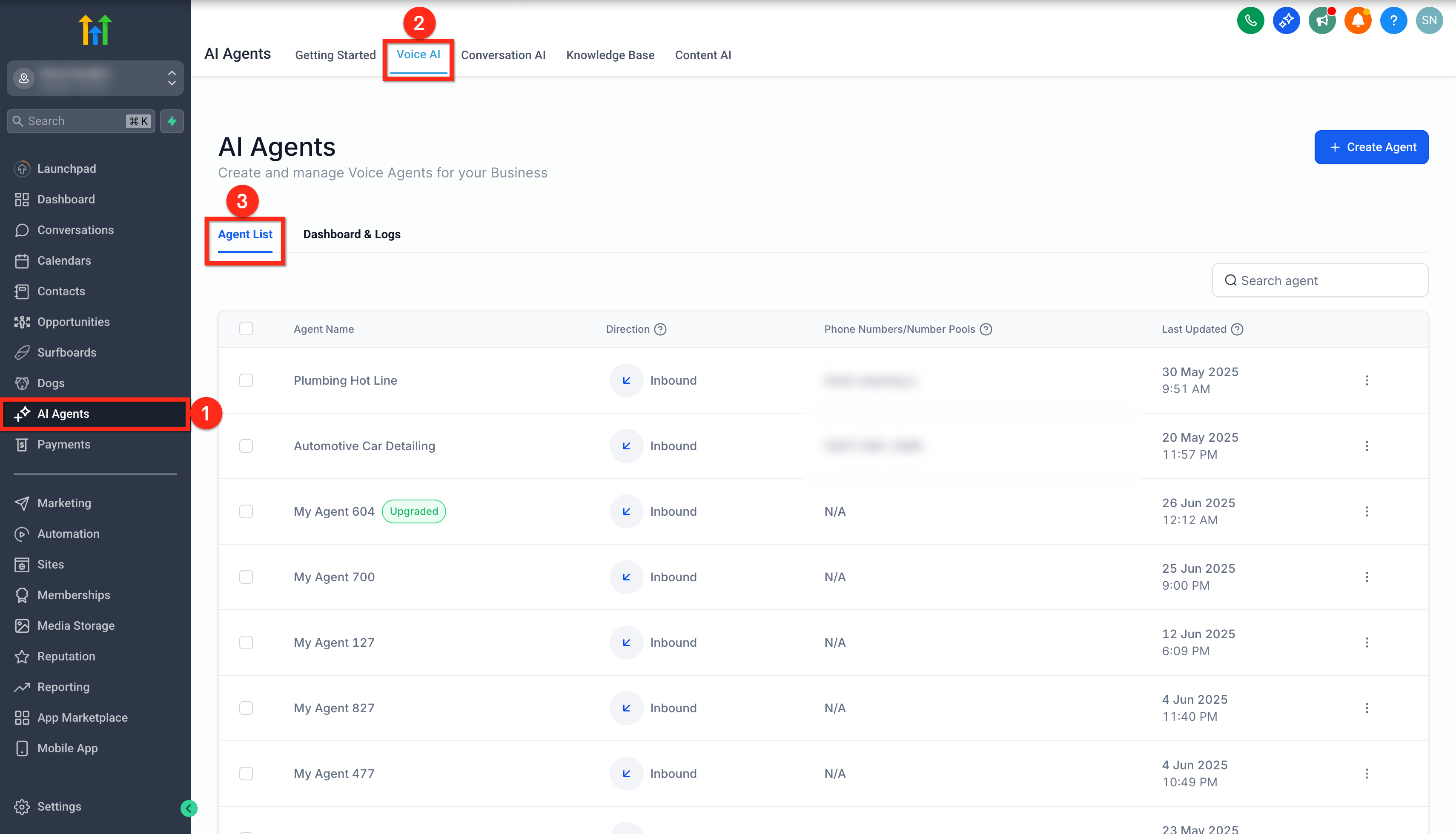Screen dimensions: 1456x834
Task: Open Settings in the sidebar
Action: (59, 806)
